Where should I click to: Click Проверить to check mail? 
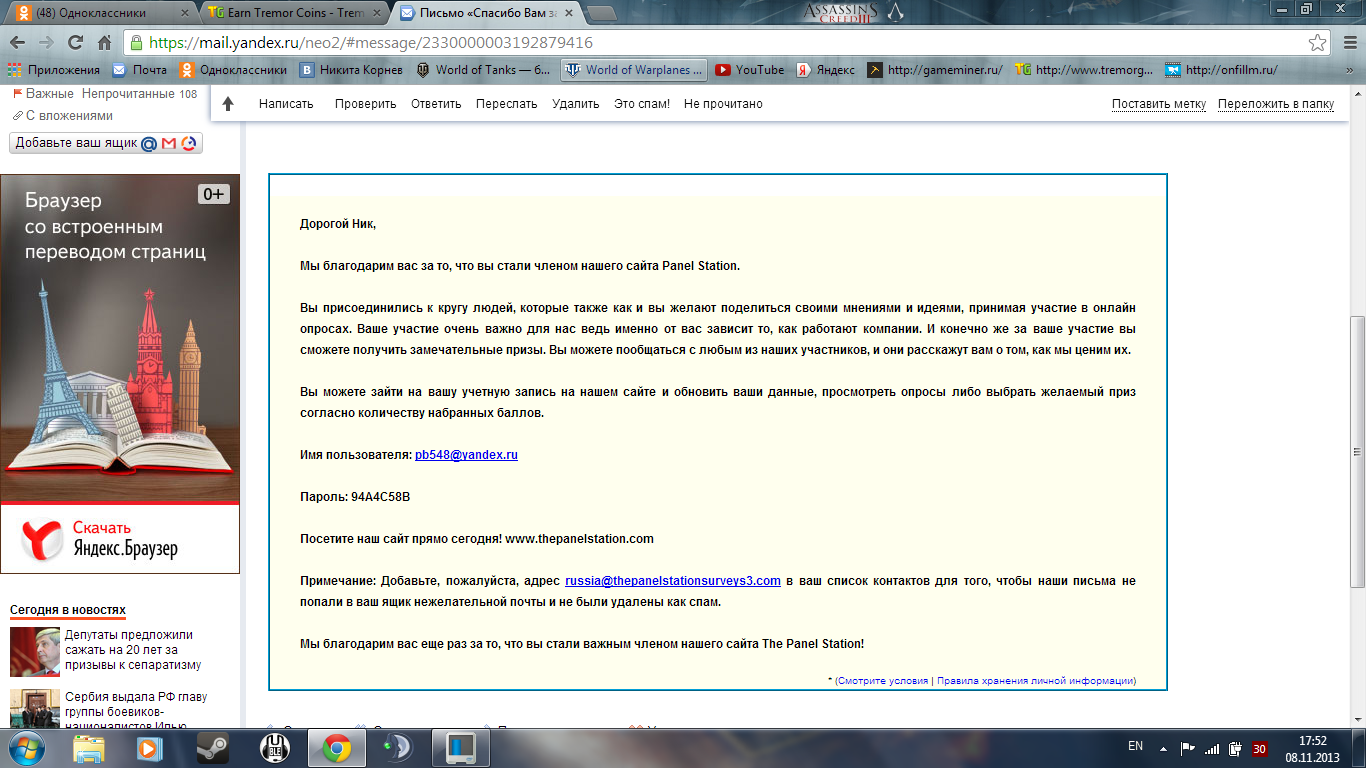(x=365, y=104)
